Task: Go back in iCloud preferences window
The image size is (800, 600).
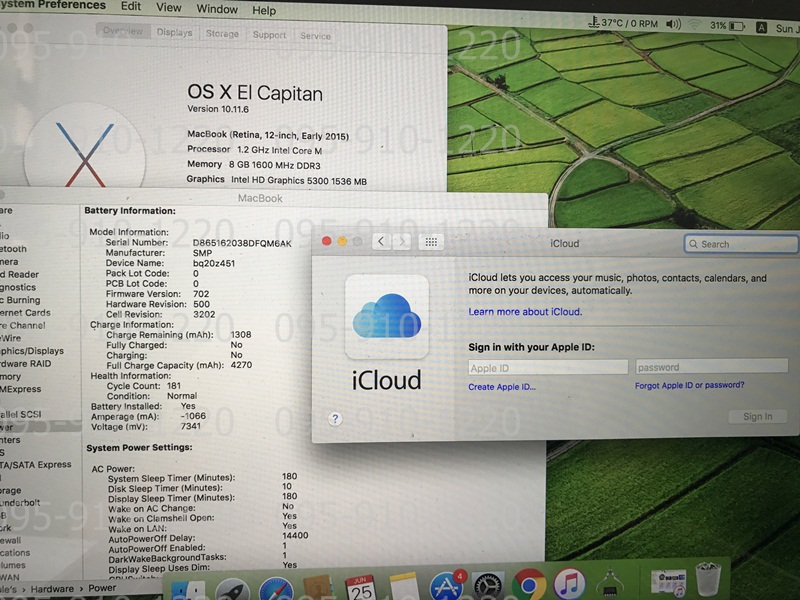Action: tap(381, 241)
